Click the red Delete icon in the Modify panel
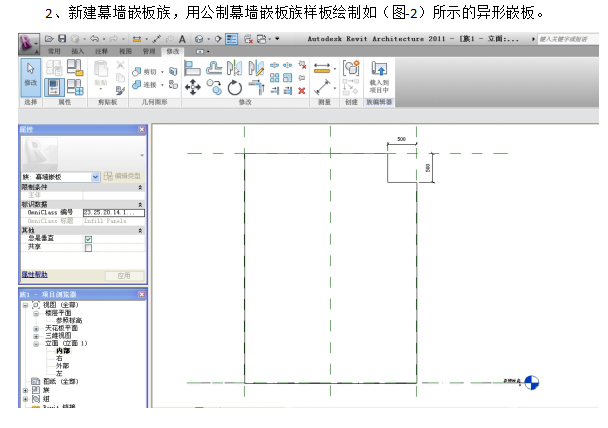The image size is (608, 428). click(302, 91)
